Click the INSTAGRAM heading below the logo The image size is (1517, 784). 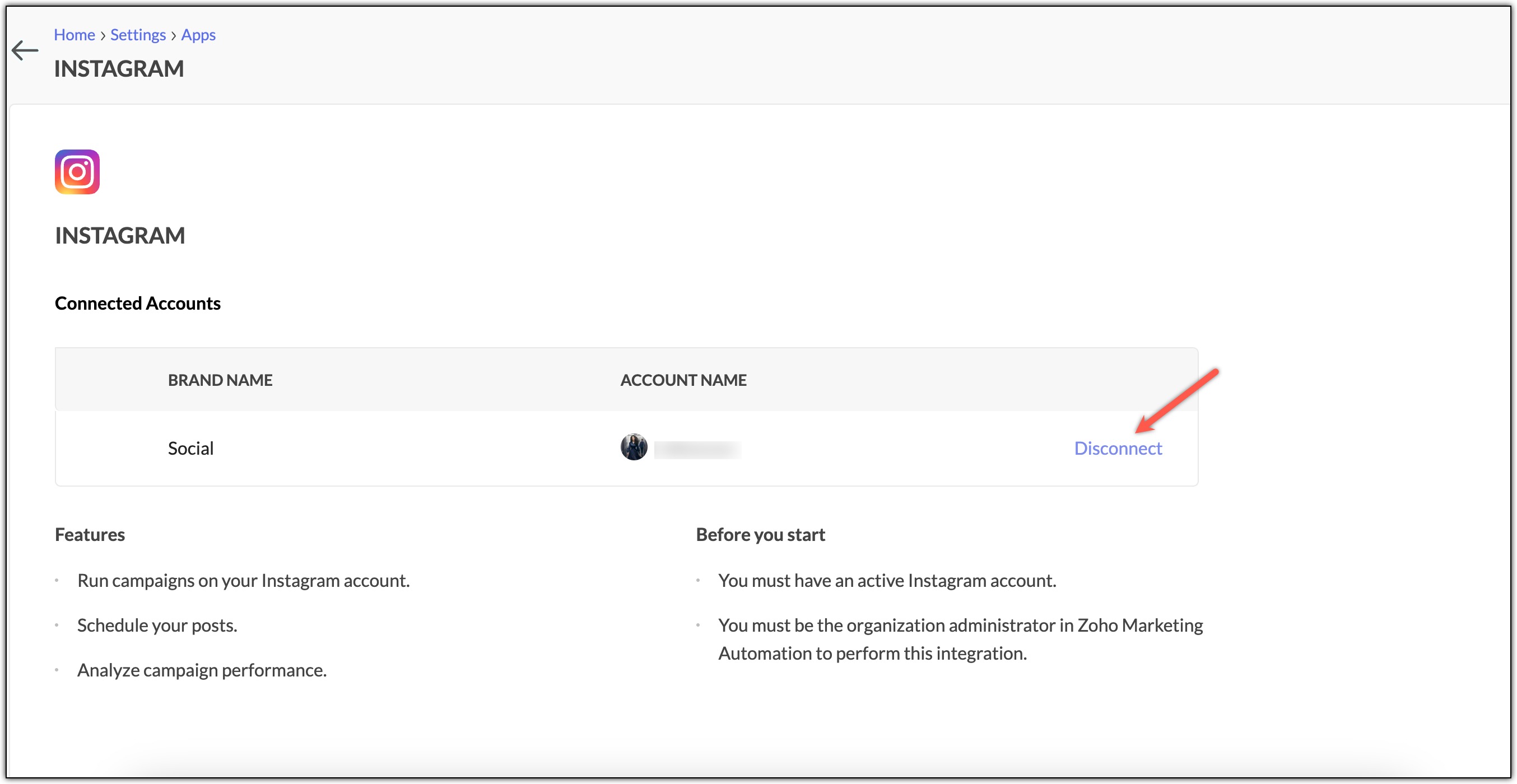120,235
